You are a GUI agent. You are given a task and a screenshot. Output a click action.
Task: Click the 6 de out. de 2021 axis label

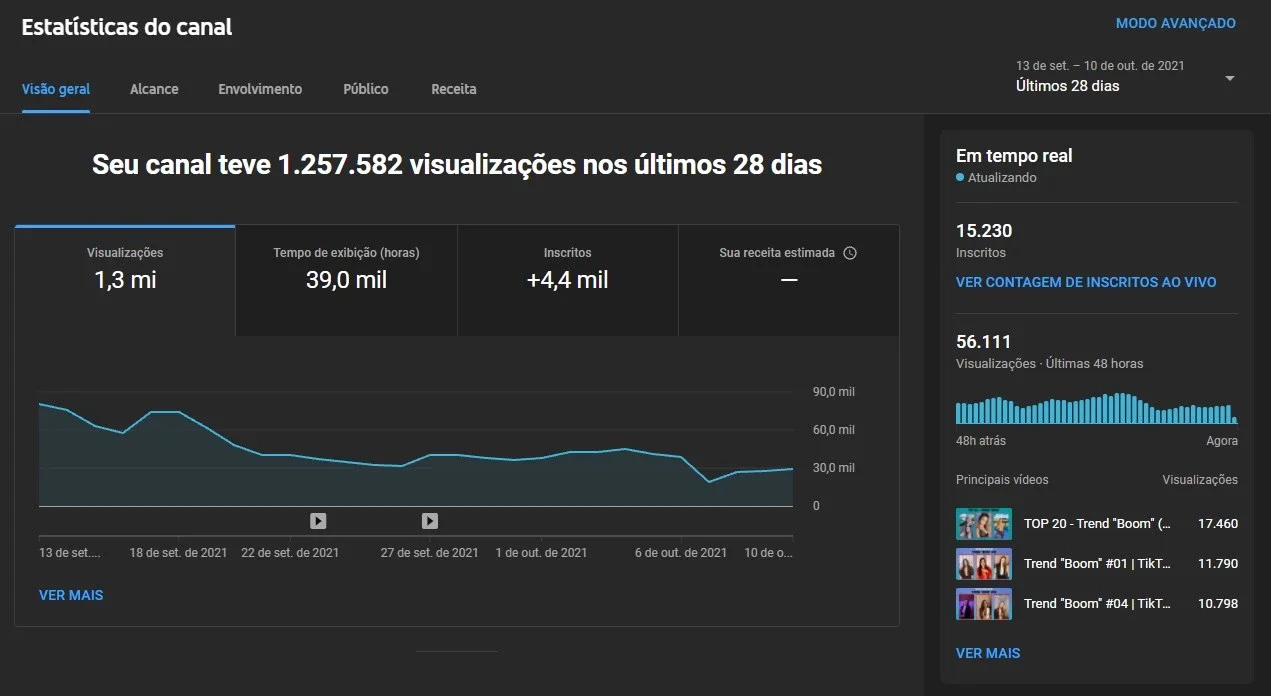pos(681,552)
